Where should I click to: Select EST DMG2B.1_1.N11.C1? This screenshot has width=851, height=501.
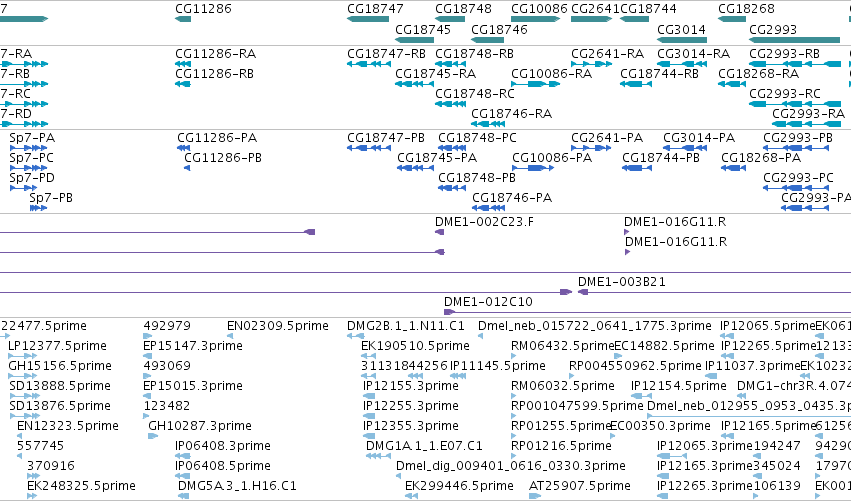[x=406, y=326]
